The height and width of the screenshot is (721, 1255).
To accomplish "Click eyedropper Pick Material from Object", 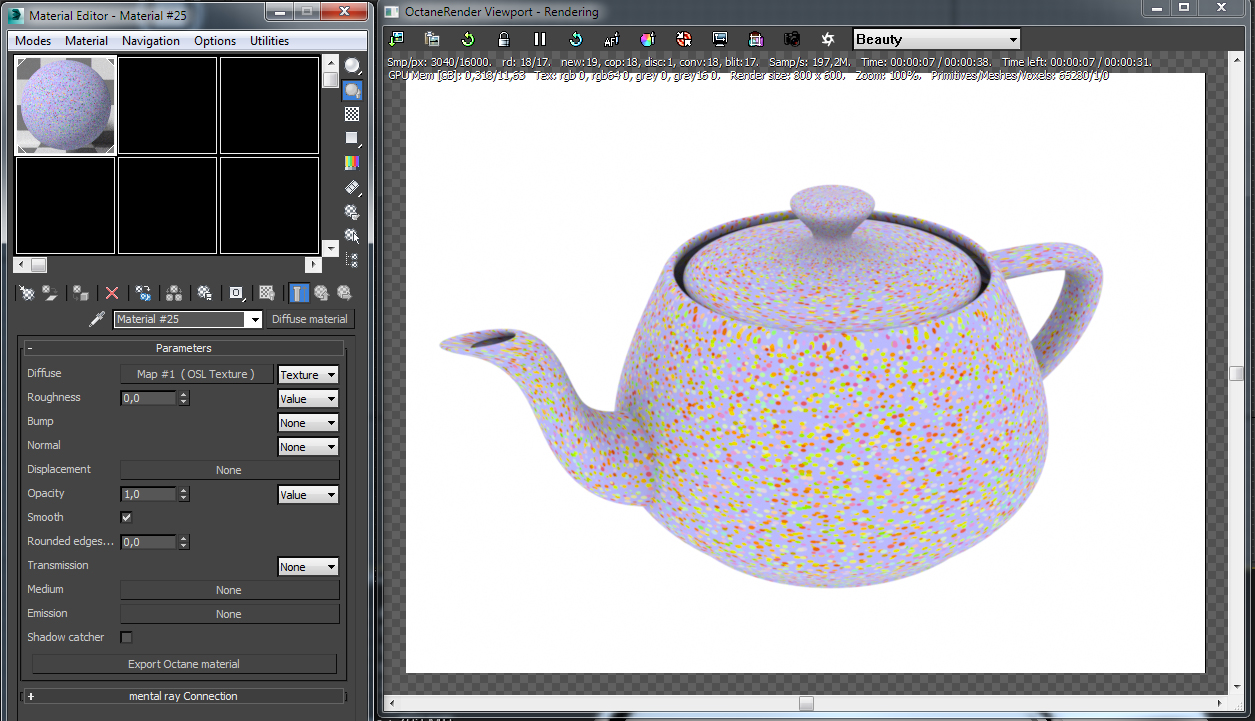I will pos(97,319).
